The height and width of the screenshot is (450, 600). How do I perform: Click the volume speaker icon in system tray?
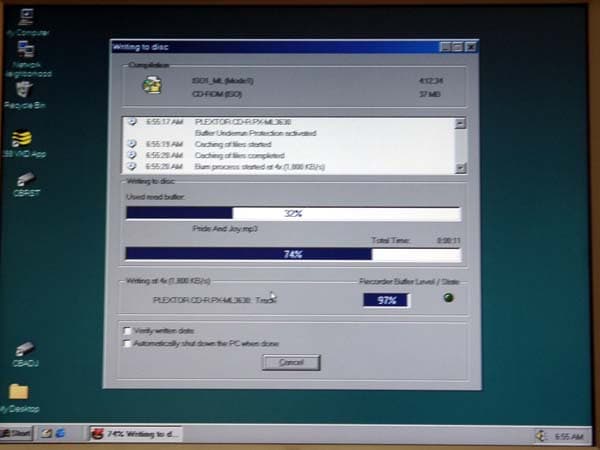540,436
